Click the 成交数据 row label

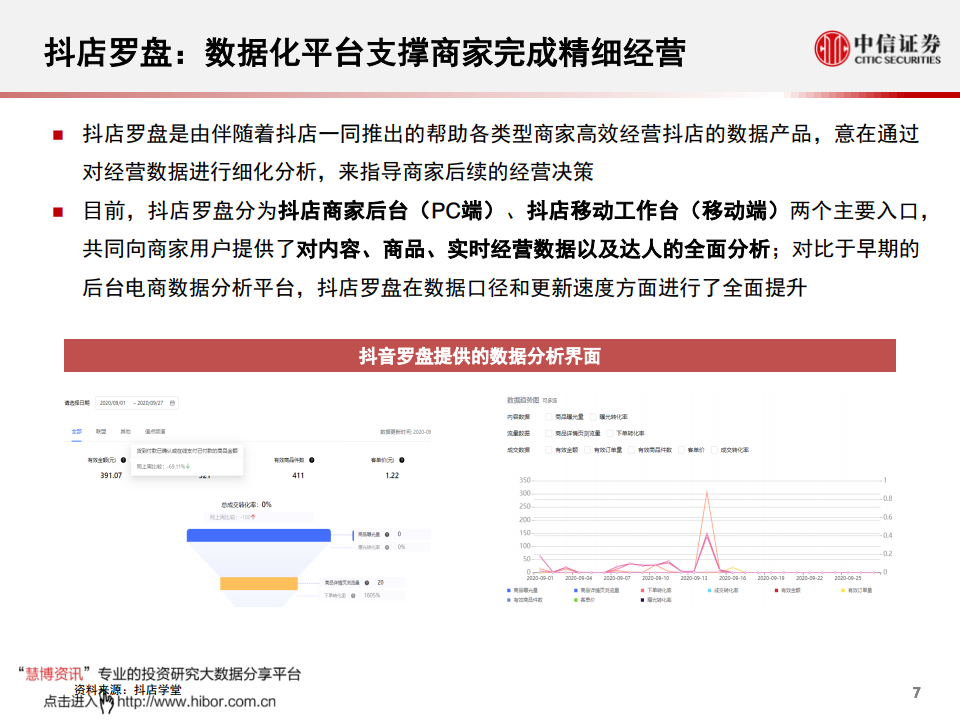click(519, 450)
